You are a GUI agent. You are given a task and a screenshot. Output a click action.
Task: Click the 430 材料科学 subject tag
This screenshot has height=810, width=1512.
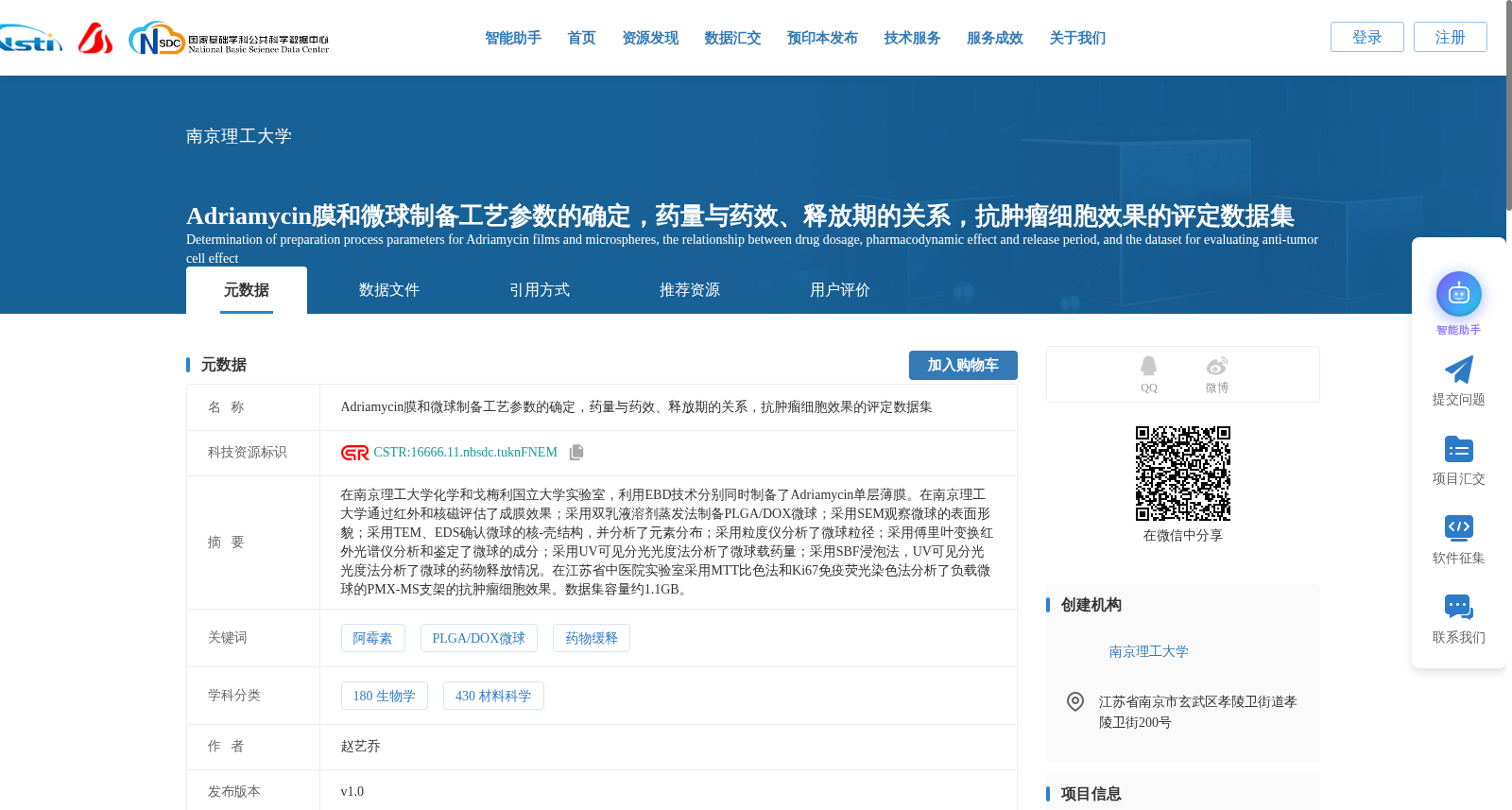(x=493, y=696)
